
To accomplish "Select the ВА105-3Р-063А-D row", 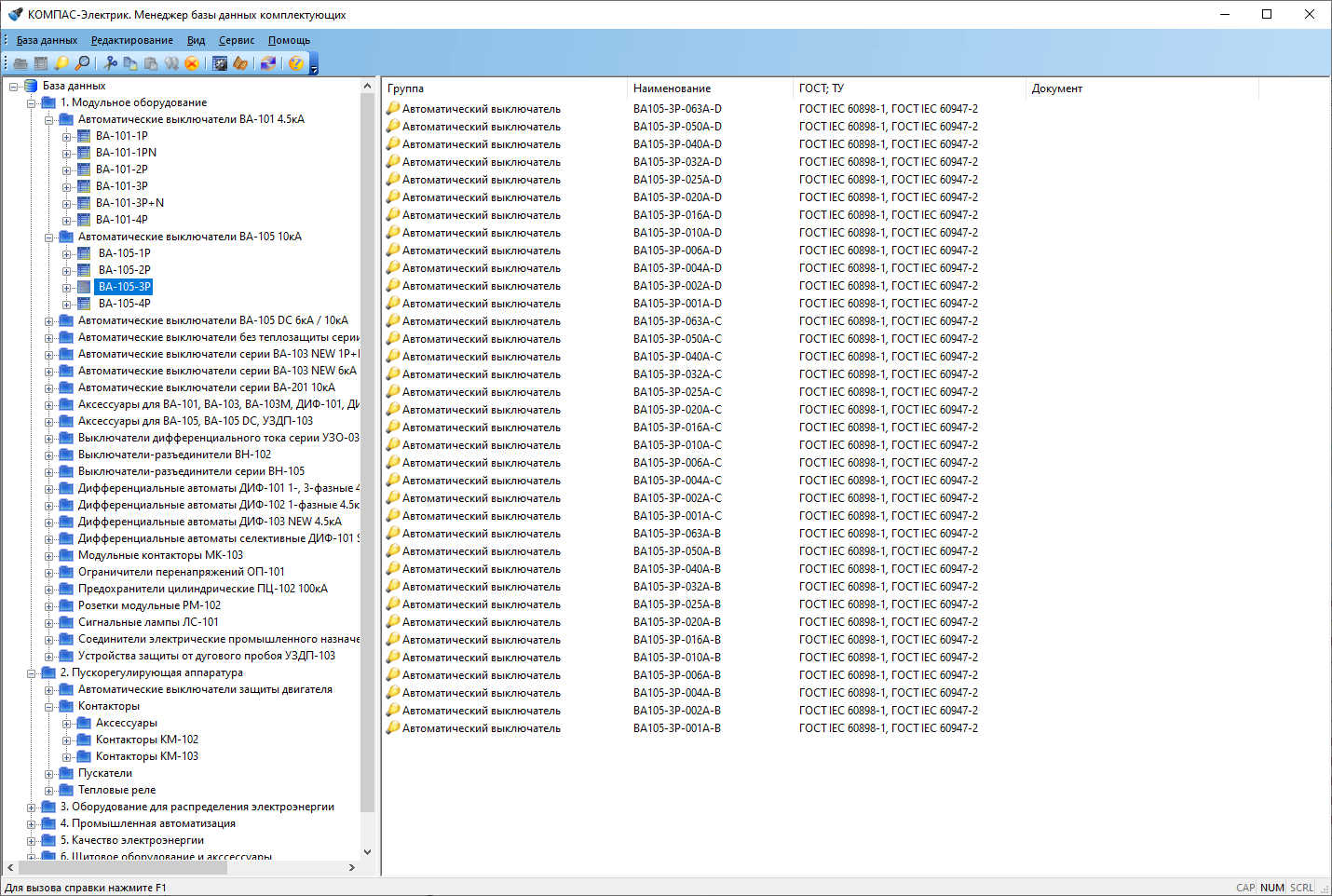I will 677,109.
